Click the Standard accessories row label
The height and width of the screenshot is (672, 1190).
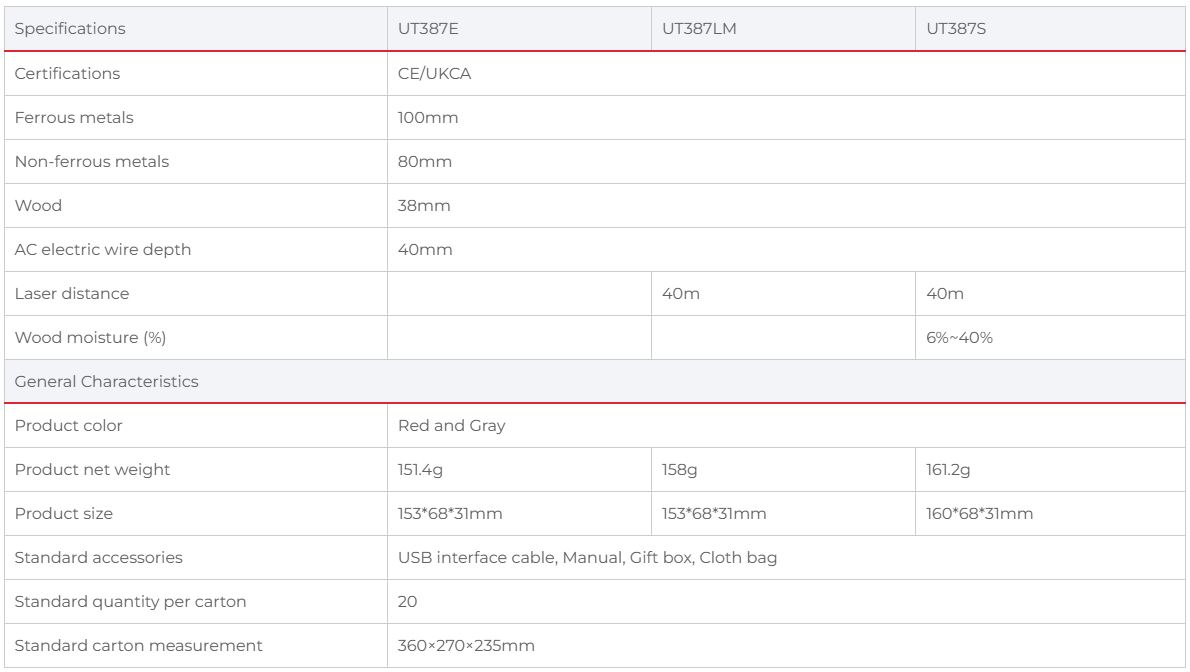pos(99,558)
